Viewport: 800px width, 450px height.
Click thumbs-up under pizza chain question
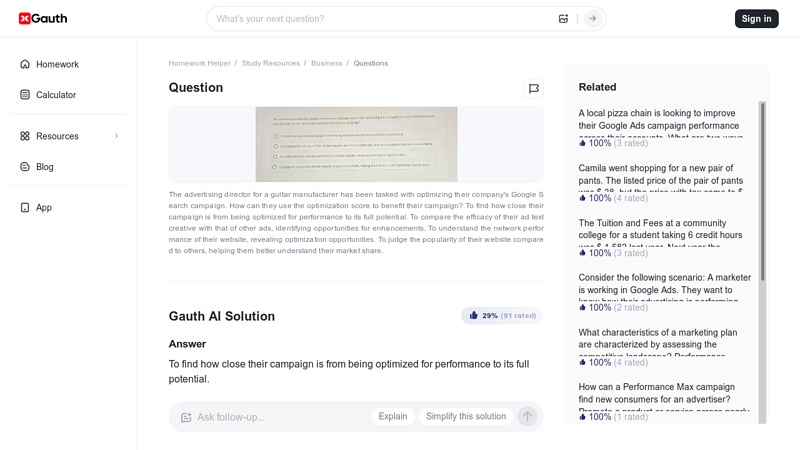tap(582, 143)
